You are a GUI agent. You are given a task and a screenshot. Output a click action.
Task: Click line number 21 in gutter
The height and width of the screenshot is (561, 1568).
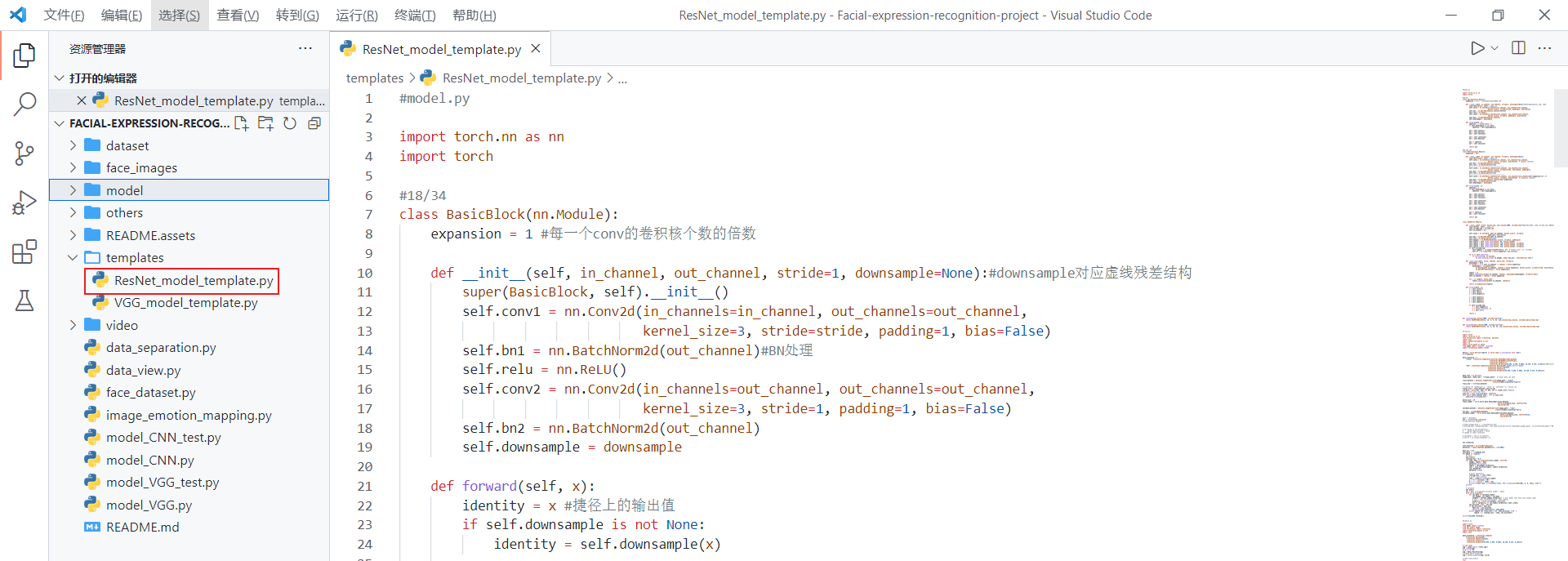(x=364, y=486)
